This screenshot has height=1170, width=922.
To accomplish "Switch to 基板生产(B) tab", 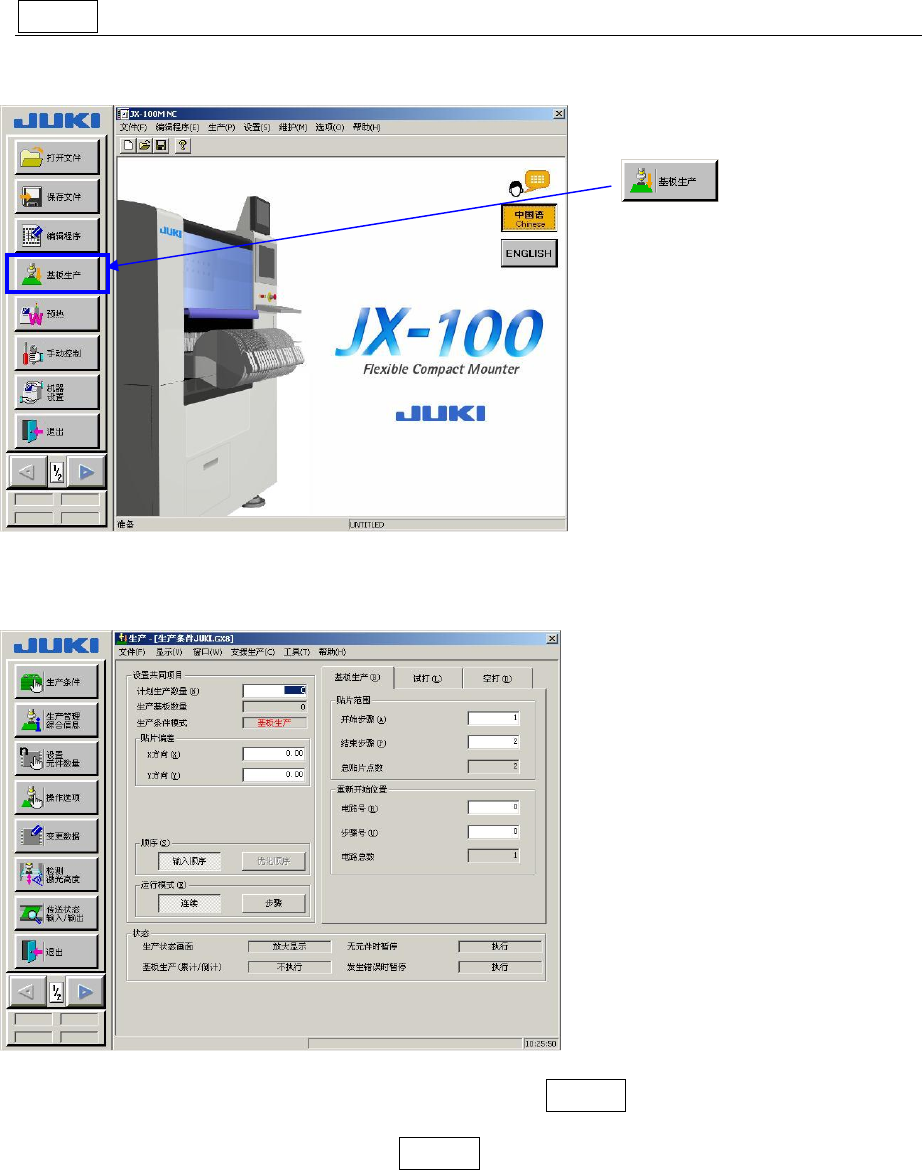I will click(357, 678).
